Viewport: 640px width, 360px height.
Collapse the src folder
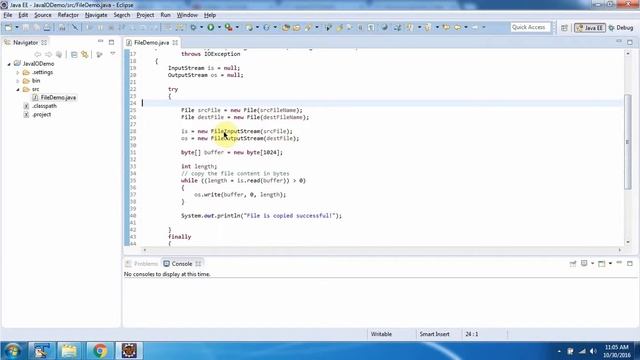[x=18, y=89]
